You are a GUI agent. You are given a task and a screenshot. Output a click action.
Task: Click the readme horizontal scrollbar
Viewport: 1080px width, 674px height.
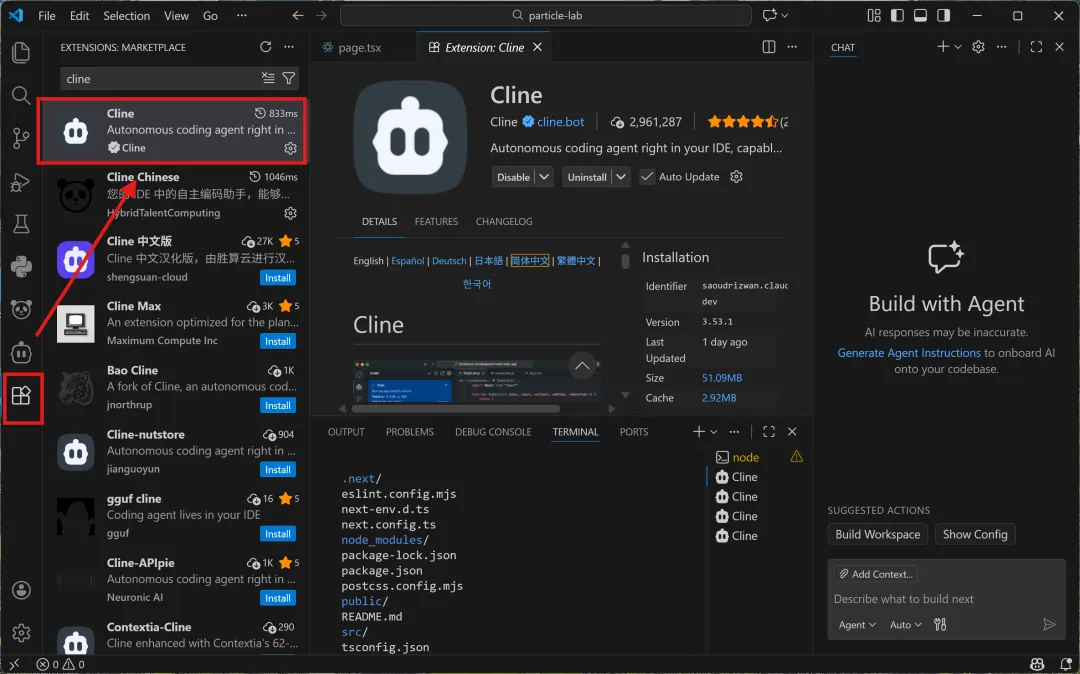[x=457, y=408]
